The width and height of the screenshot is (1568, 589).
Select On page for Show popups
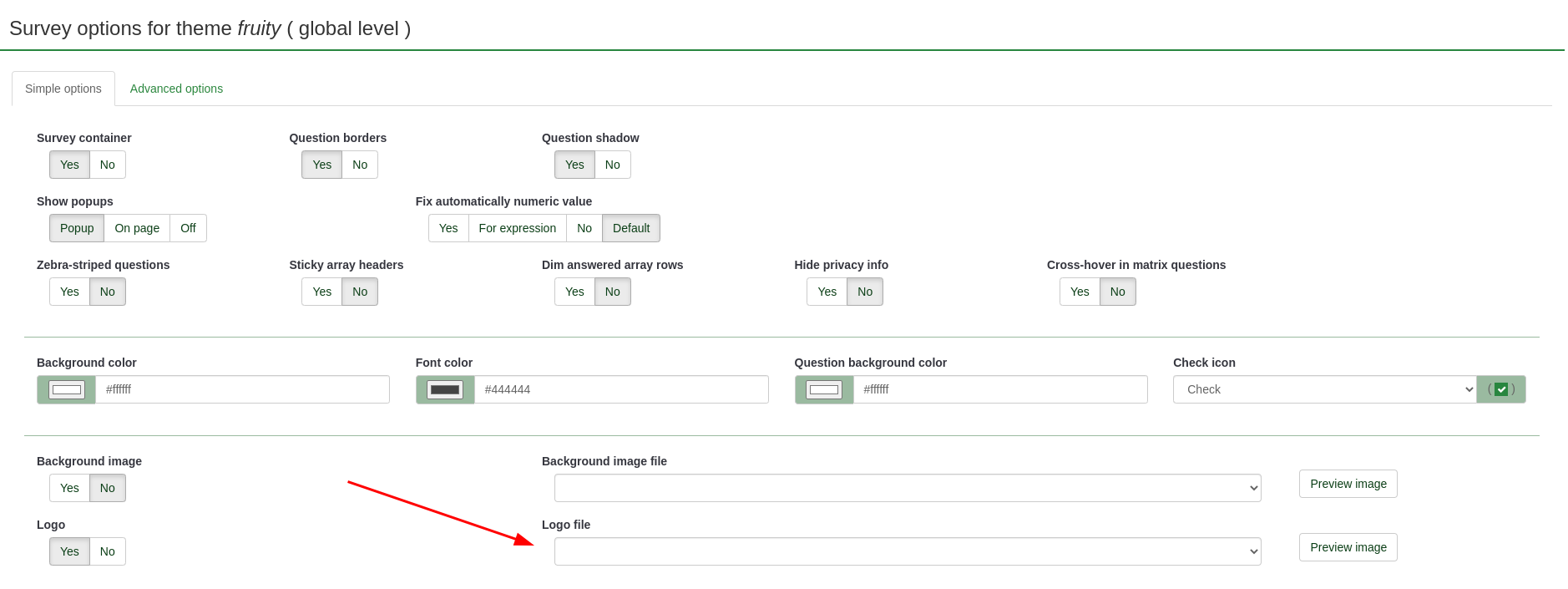137,228
